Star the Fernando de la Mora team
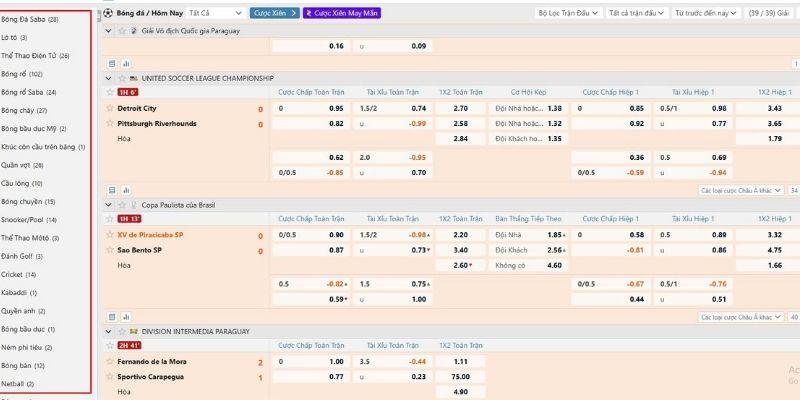Viewport: 800px width, 400px height. point(109,361)
